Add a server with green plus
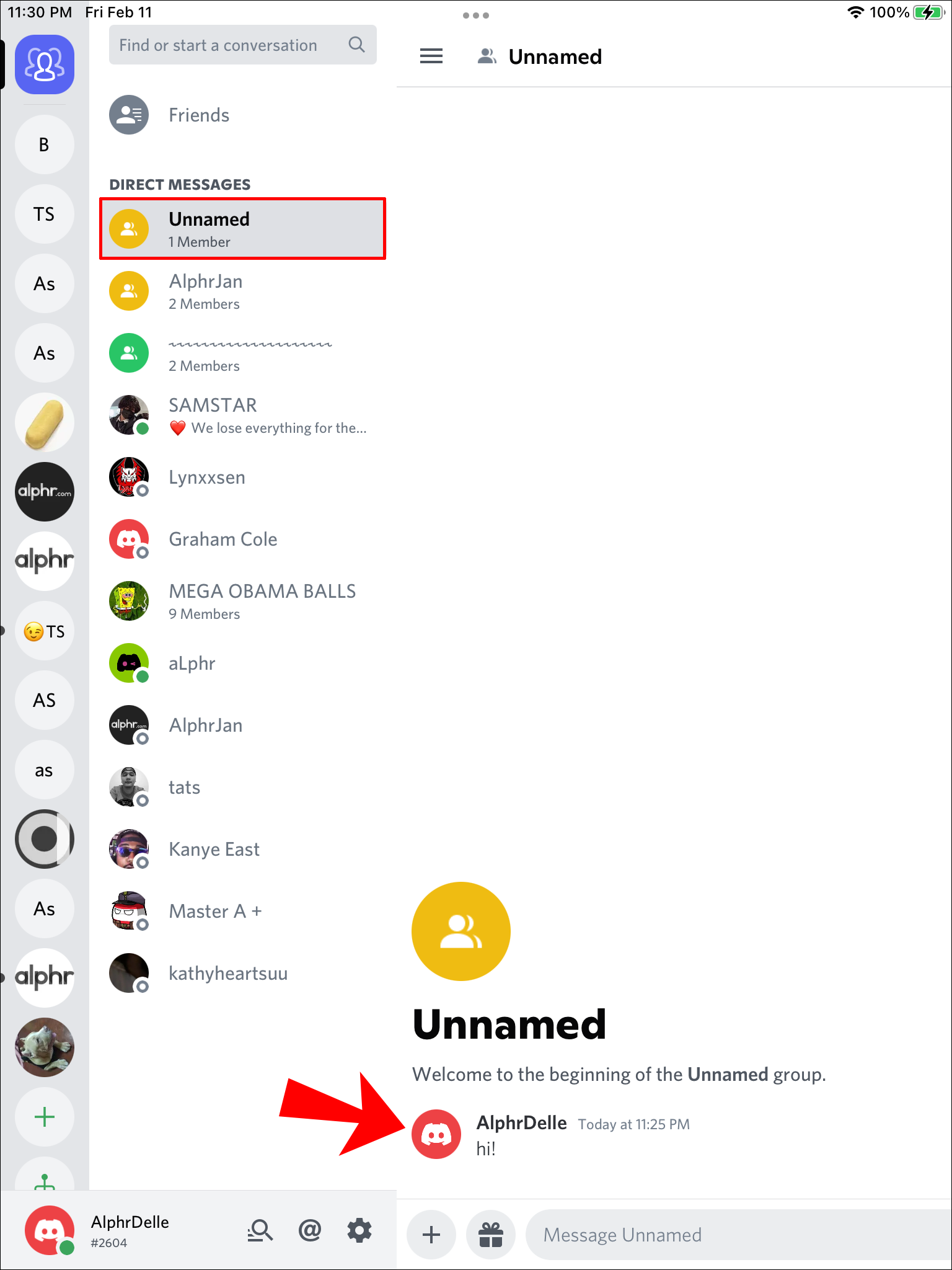 pos(45,1117)
